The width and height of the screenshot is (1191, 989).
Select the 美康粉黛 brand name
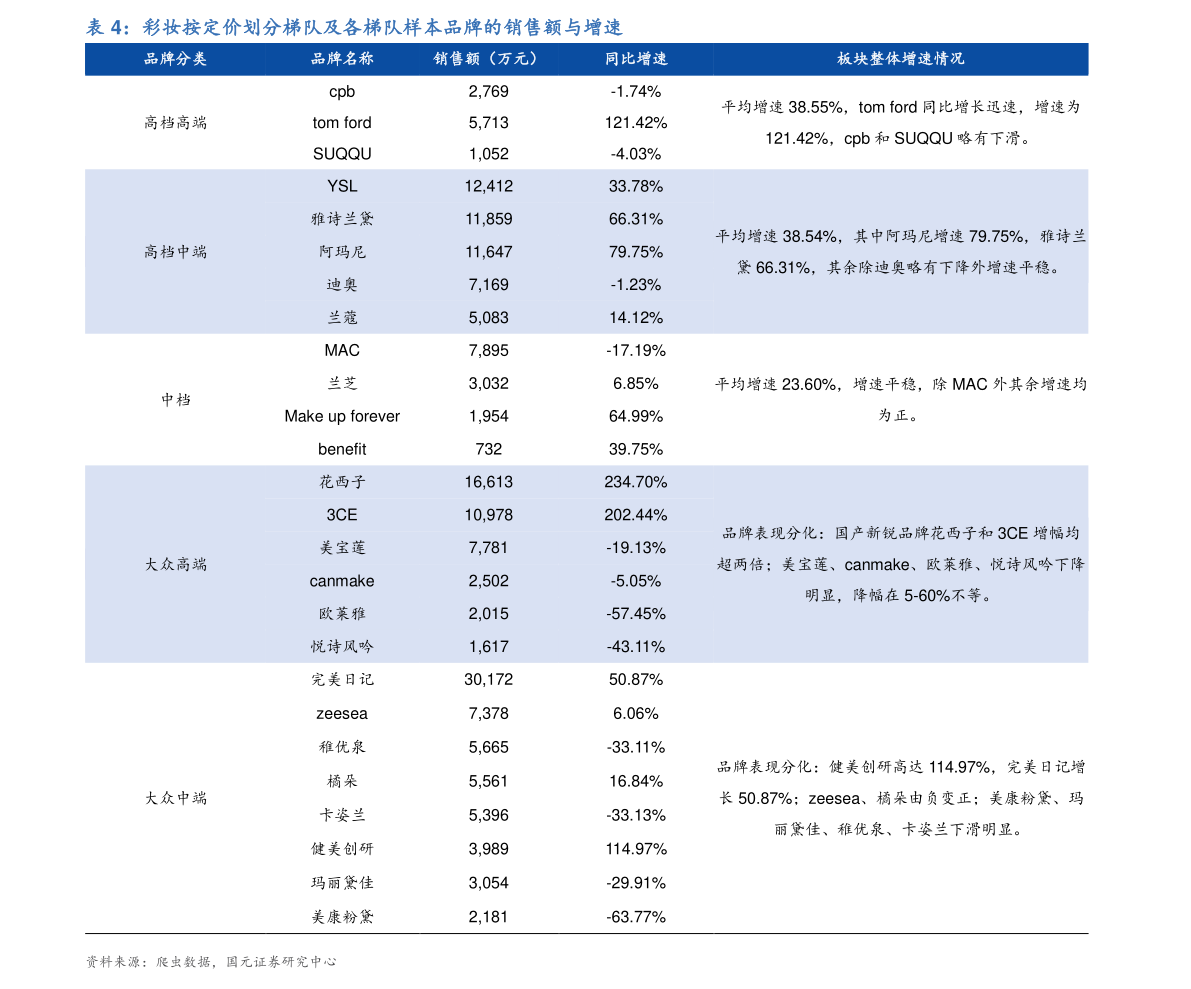(x=342, y=918)
